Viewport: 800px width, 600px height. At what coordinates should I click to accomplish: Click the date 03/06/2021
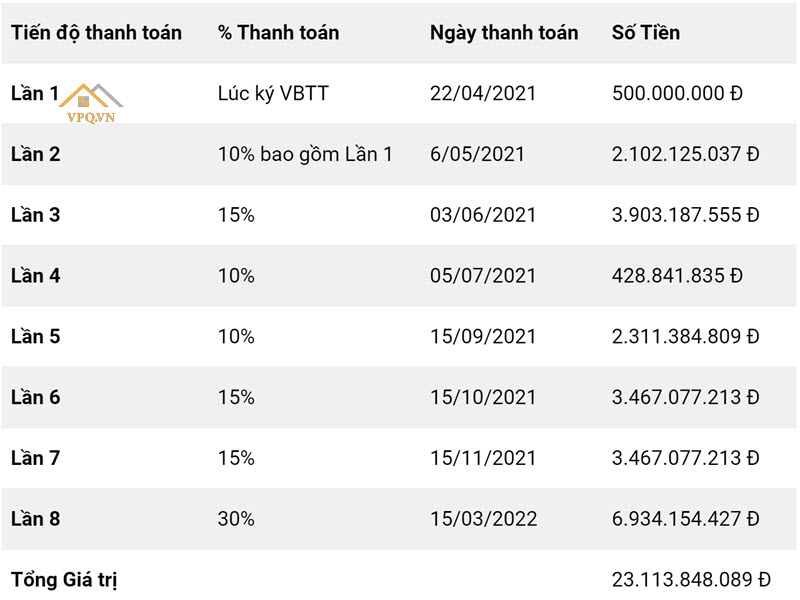click(x=483, y=215)
